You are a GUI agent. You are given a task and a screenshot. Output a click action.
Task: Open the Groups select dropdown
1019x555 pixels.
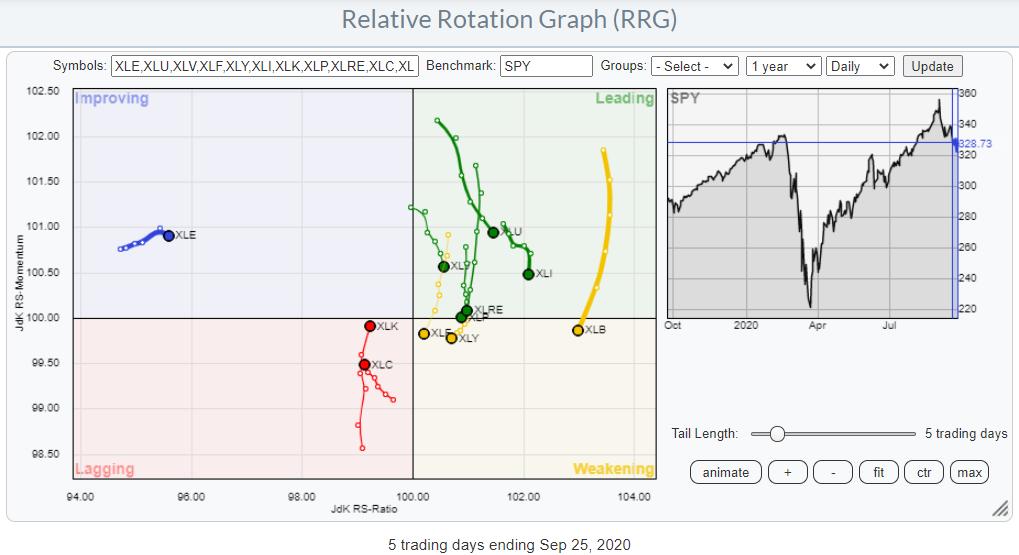click(x=694, y=66)
